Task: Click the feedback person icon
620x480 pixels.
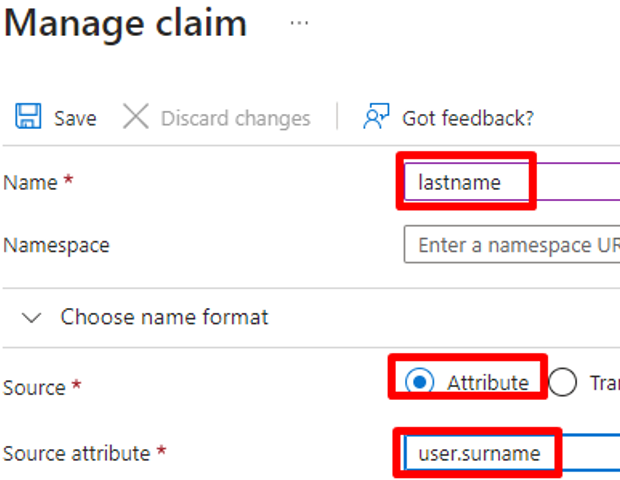Action: (376, 117)
